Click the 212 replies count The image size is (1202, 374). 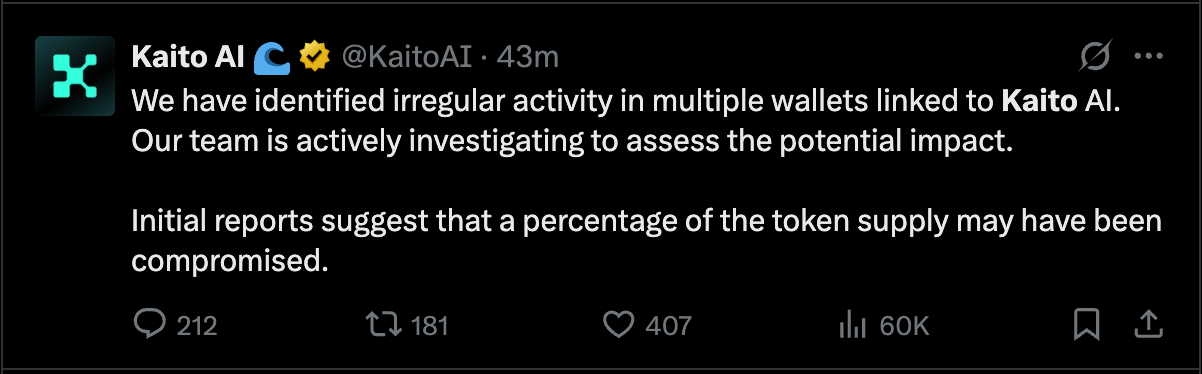point(196,325)
